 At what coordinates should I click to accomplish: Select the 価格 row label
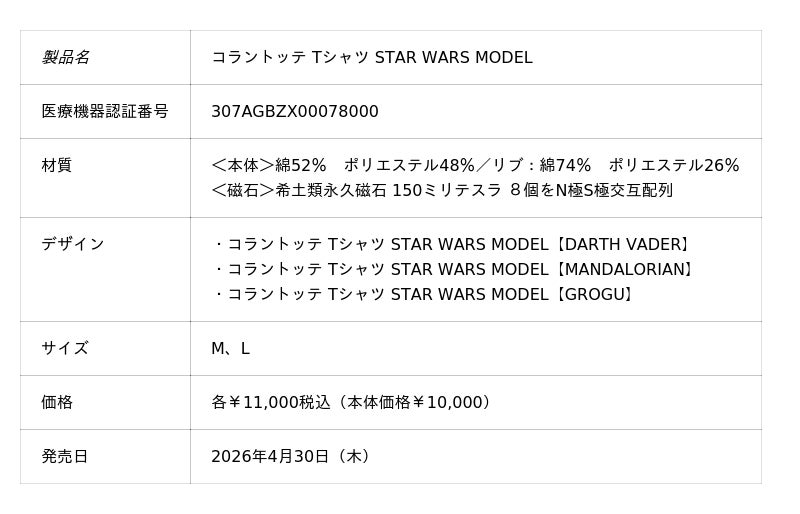pyautogui.click(x=57, y=402)
